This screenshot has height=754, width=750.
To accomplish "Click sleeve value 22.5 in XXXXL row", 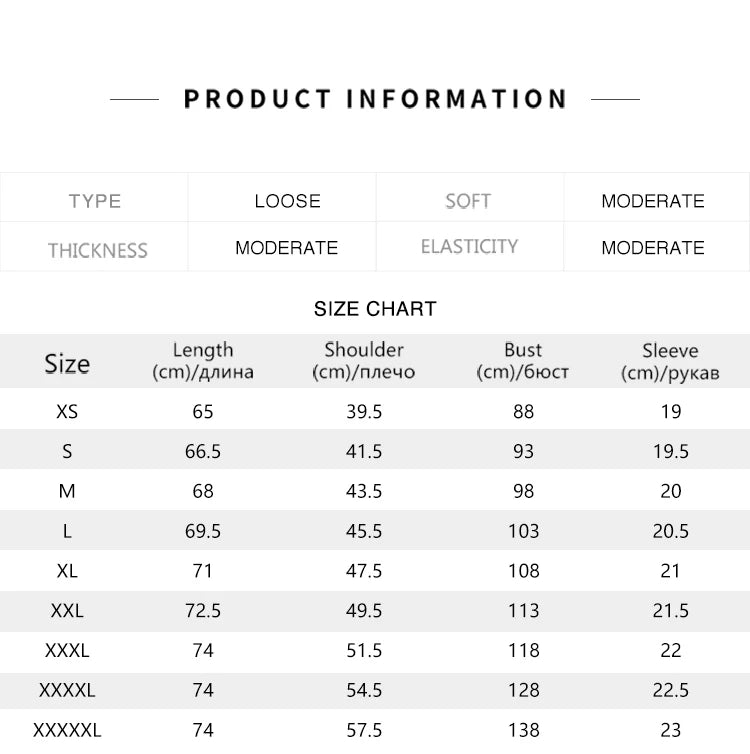I will (670, 690).
